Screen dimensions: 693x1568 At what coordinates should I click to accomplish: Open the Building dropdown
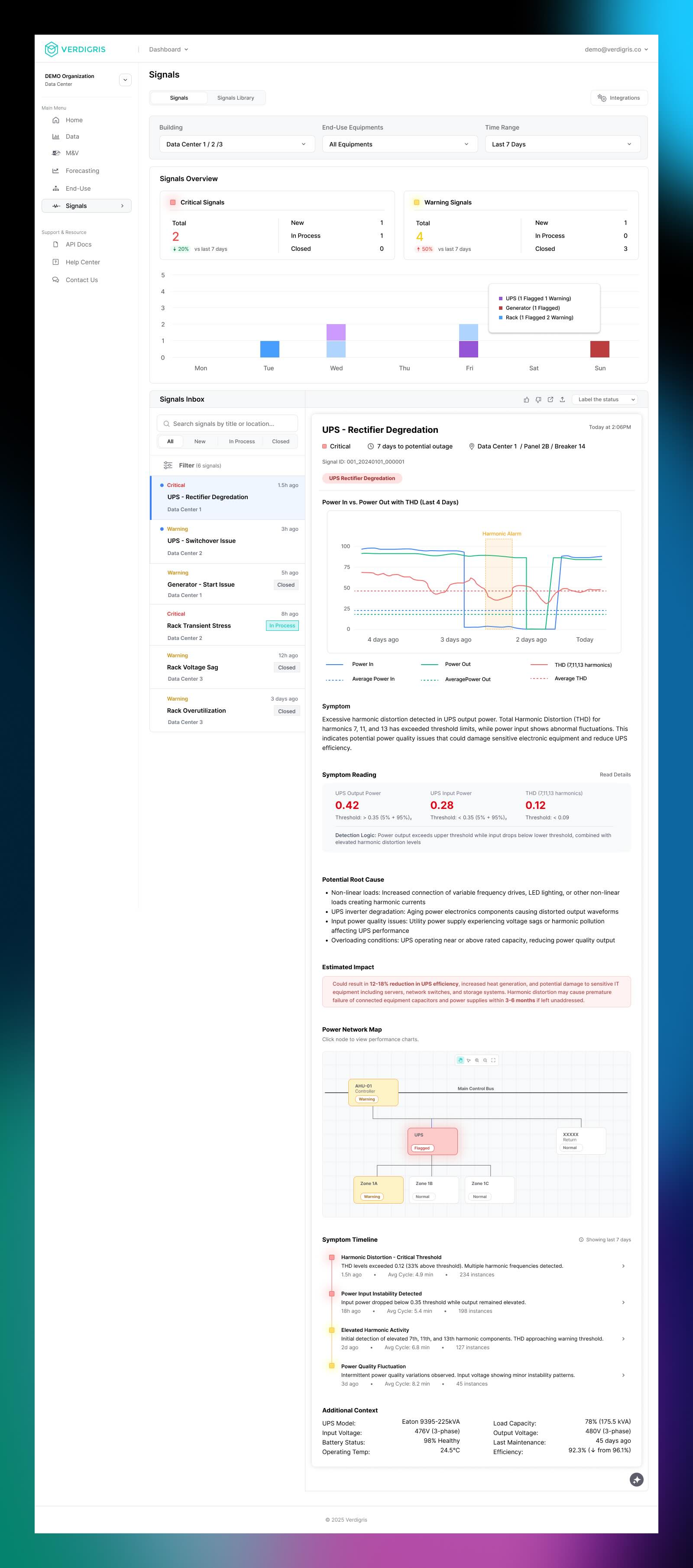(x=236, y=144)
